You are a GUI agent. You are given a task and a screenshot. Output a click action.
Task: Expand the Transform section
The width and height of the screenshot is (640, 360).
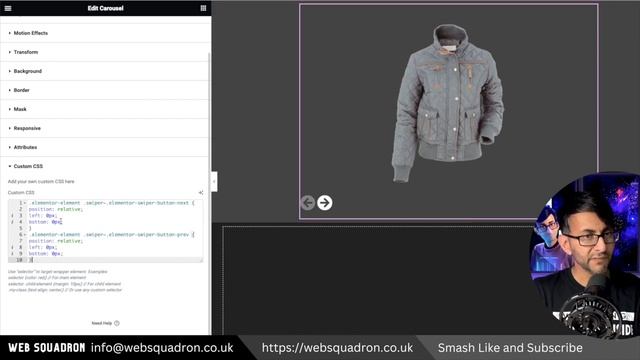click(x=104, y=52)
